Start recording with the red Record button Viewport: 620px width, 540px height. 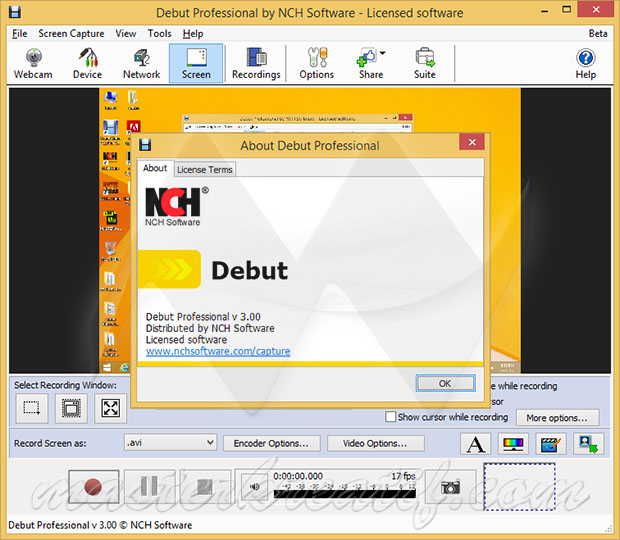pyautogui.click(x=93, y=487)
